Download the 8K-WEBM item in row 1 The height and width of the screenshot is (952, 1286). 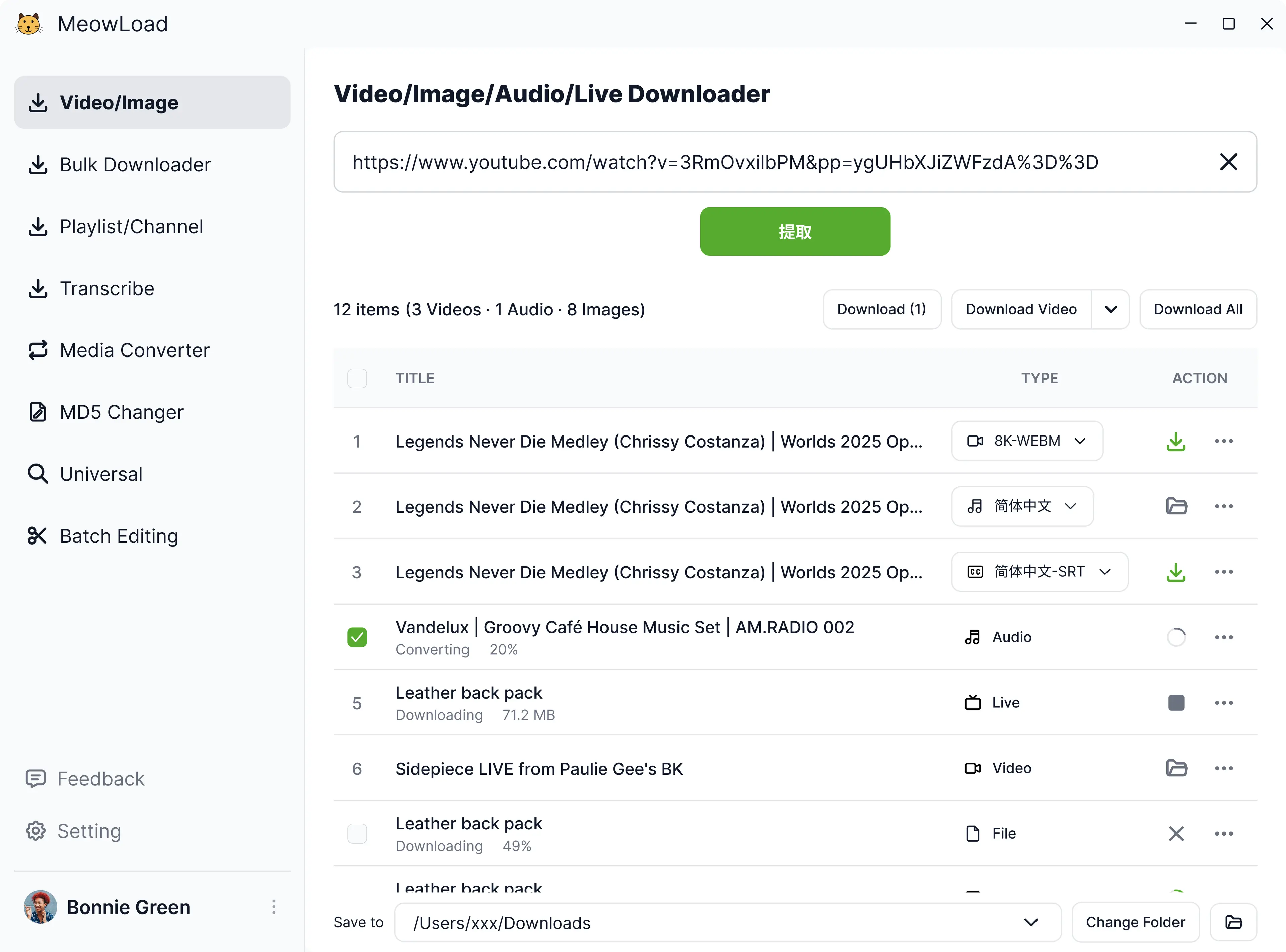click(x=1176, y=442)
